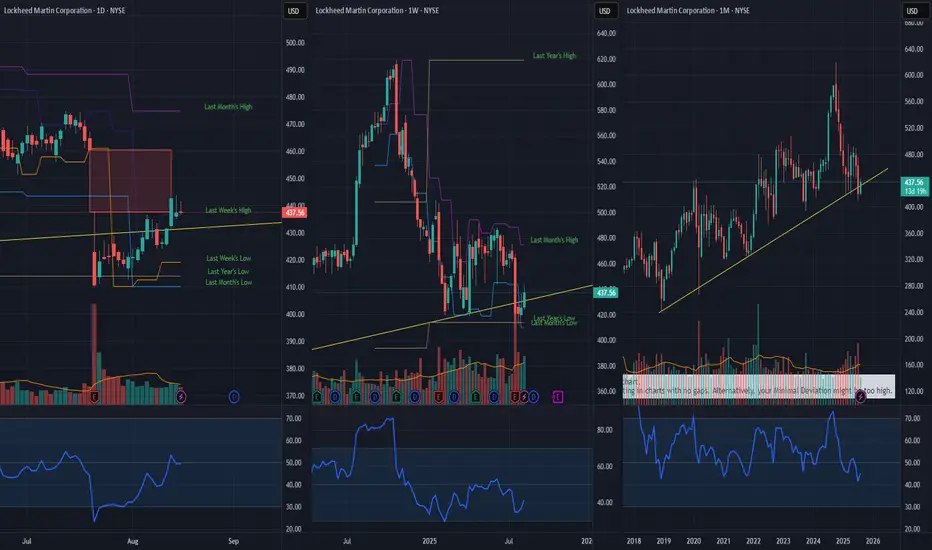Click the purple lightning marker on the daily chart
The height and width of the screenshot is (550, 932).
click(x=181, y=397)
